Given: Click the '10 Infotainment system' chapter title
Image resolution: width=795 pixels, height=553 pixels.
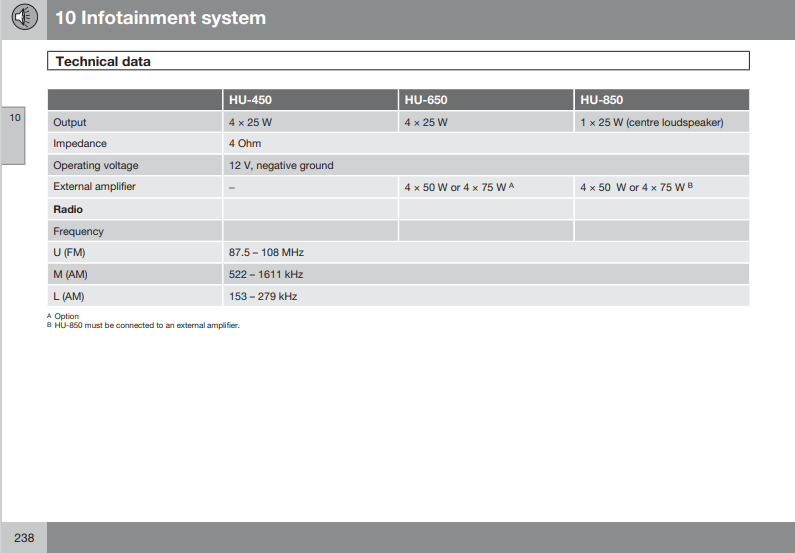Looking at the screenshot, I should coord(160,18).
